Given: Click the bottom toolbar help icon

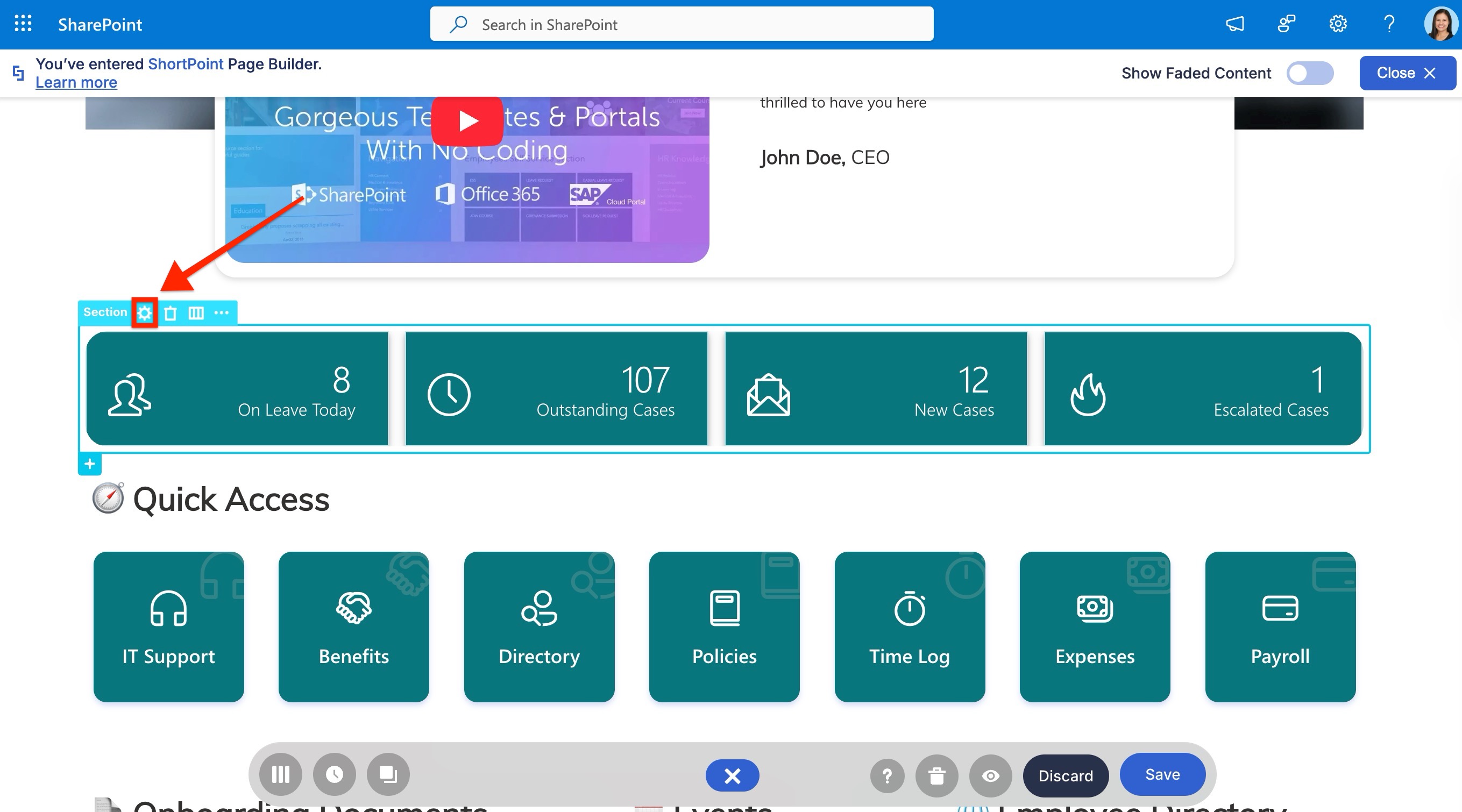Looking at the screenshot, I should tap(887, 775).
